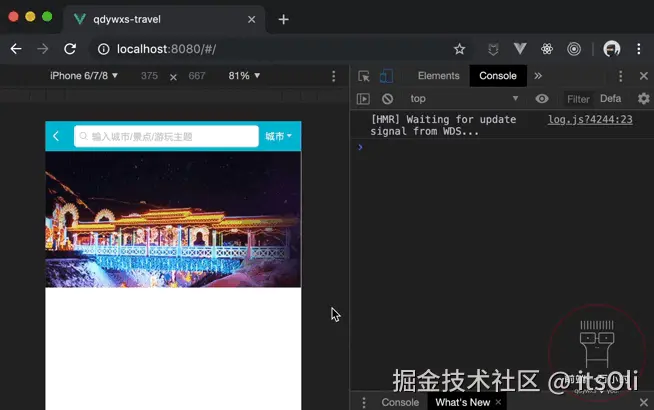Open the circular target extension icon

pos(574,49)
